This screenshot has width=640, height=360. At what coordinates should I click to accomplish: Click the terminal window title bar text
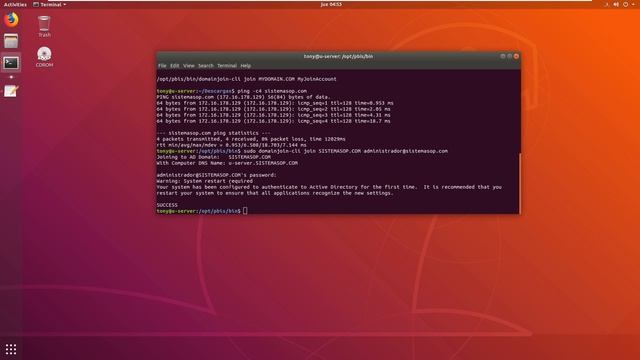point(338,56)
